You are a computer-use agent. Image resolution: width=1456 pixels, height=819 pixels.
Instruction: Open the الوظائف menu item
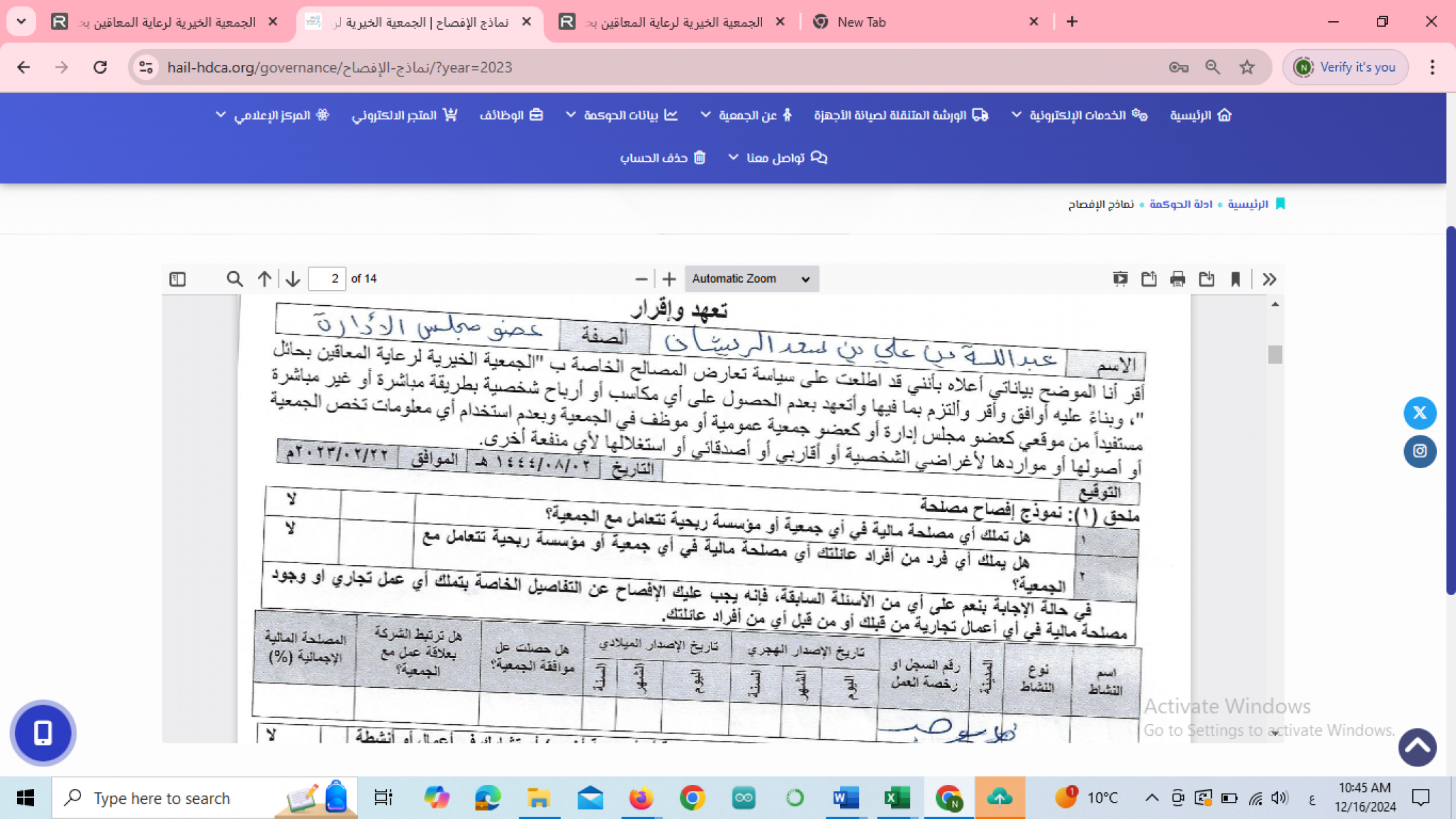511,115
